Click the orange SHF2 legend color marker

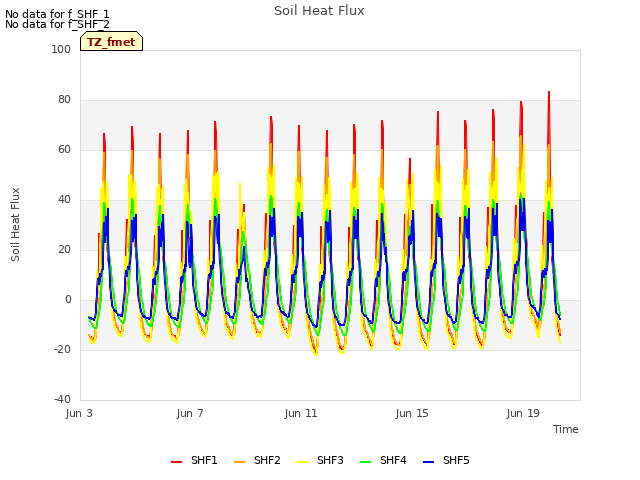point(240,462)
